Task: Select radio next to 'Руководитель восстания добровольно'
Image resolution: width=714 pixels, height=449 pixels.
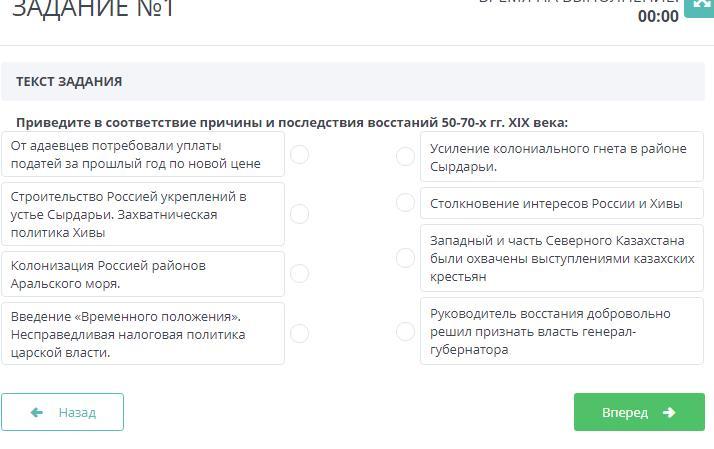Action: (x=405, y=331)
